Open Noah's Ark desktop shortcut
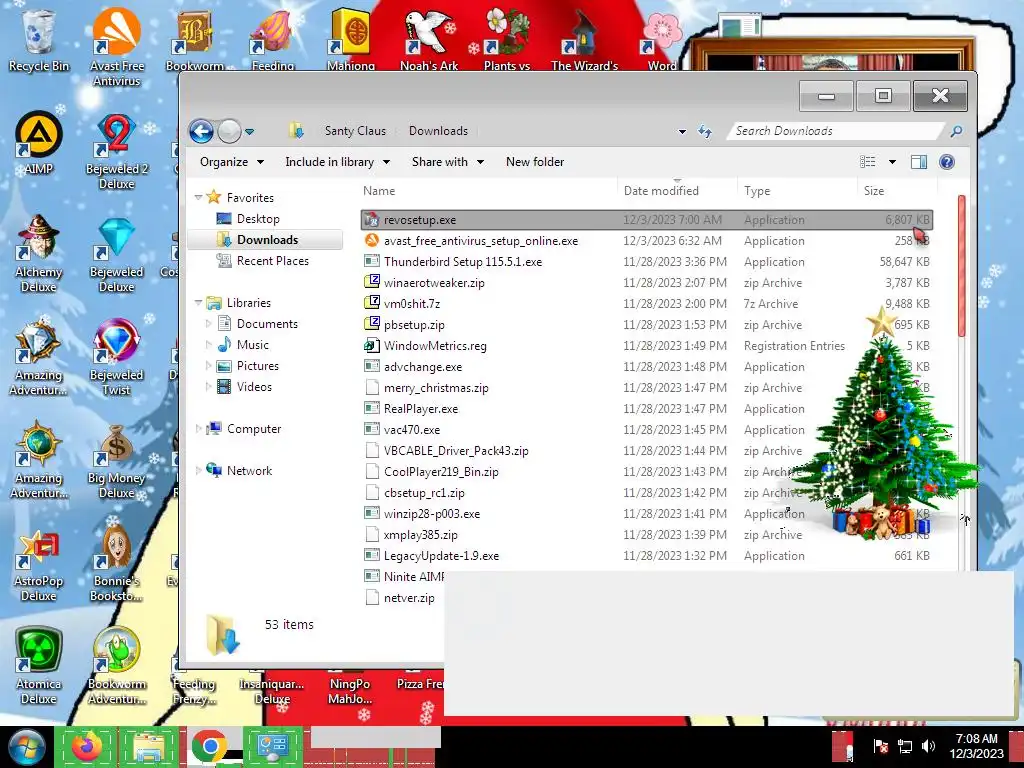This screenshot has height=768, width=1024. 428,40
